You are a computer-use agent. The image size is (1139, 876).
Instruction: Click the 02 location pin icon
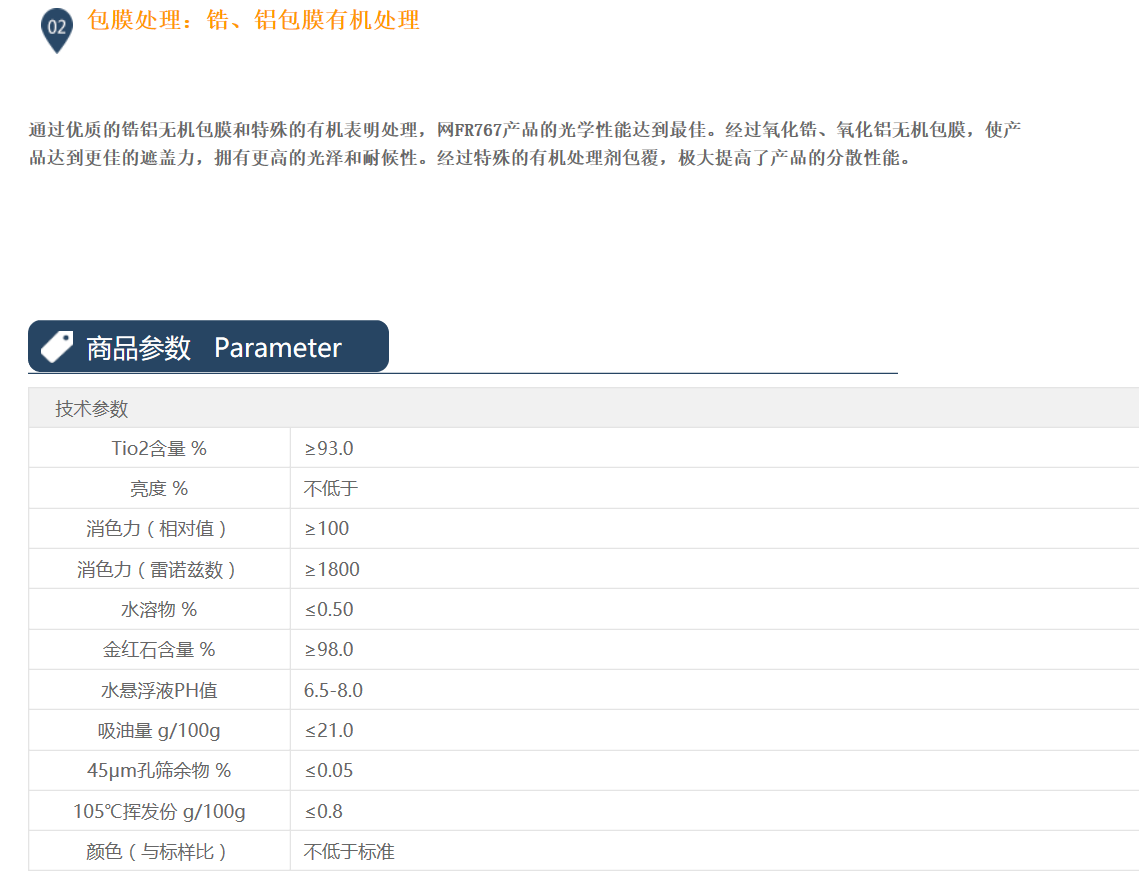(57, 29)
